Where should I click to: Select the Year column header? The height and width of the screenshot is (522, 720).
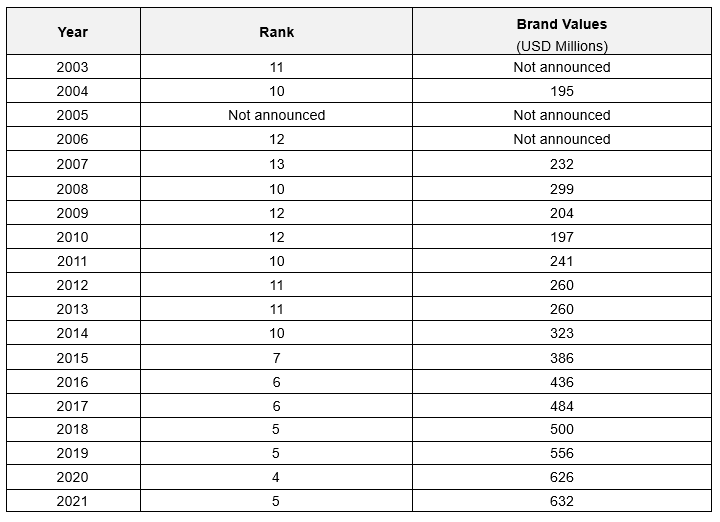[73, 32]
